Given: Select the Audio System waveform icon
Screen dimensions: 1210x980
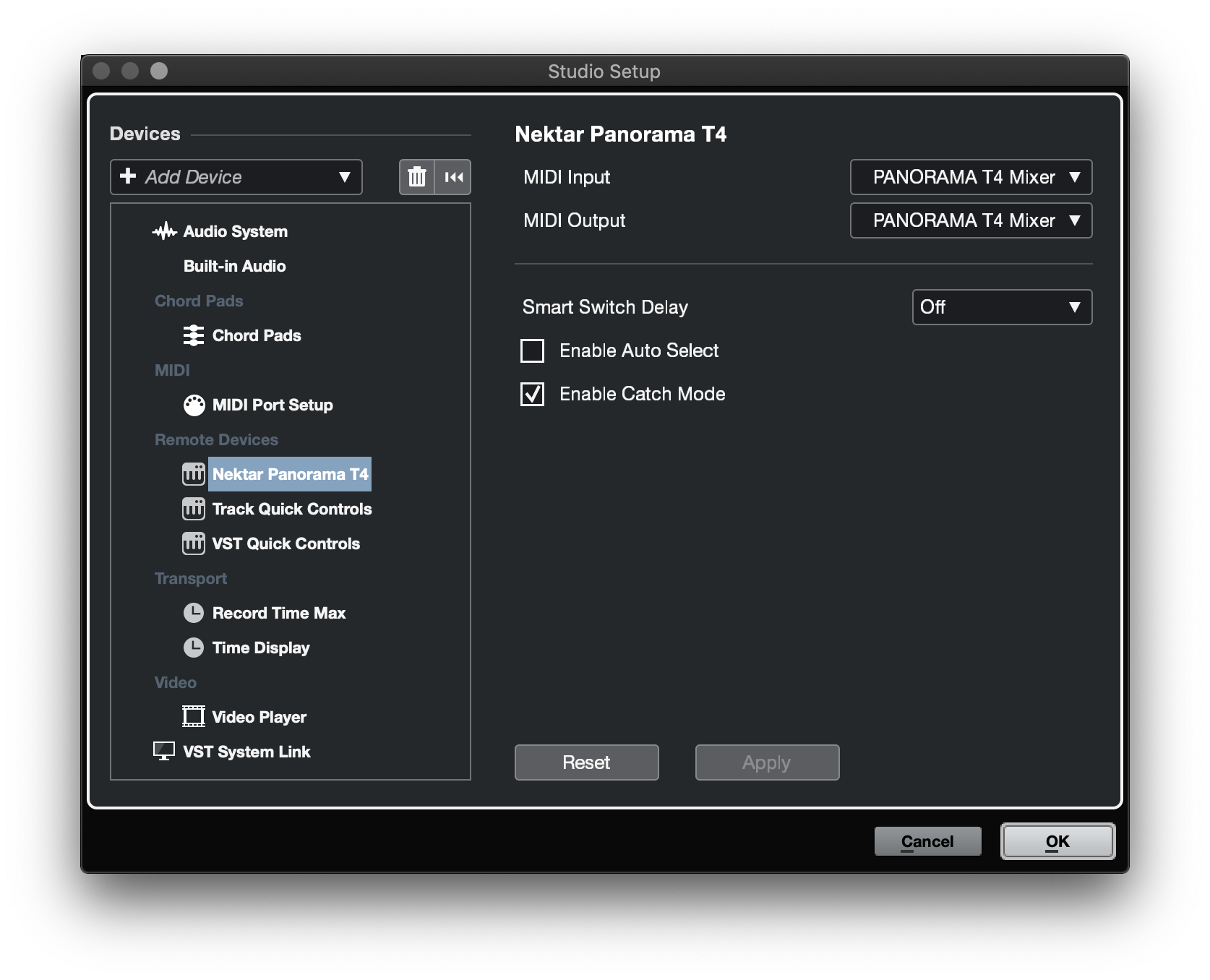Looking at the screenshot, I should pos(165,231).
